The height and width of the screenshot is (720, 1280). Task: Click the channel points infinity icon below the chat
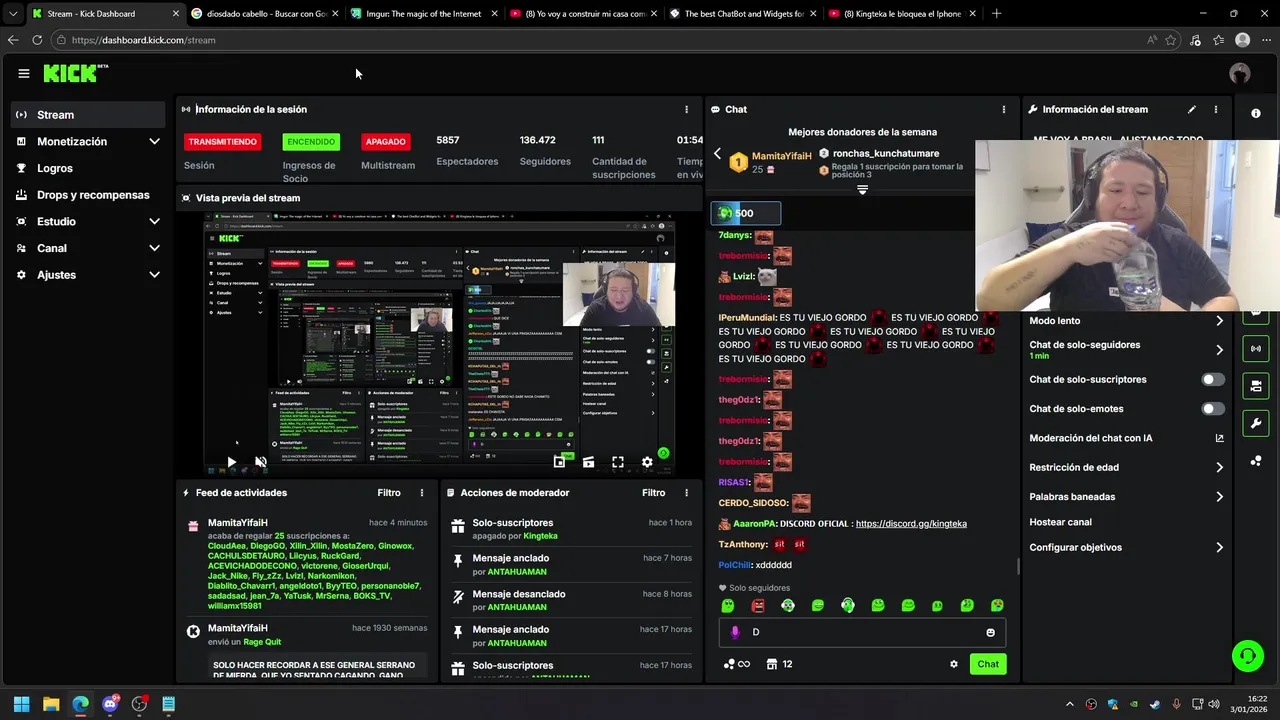[x=736, y=664]
